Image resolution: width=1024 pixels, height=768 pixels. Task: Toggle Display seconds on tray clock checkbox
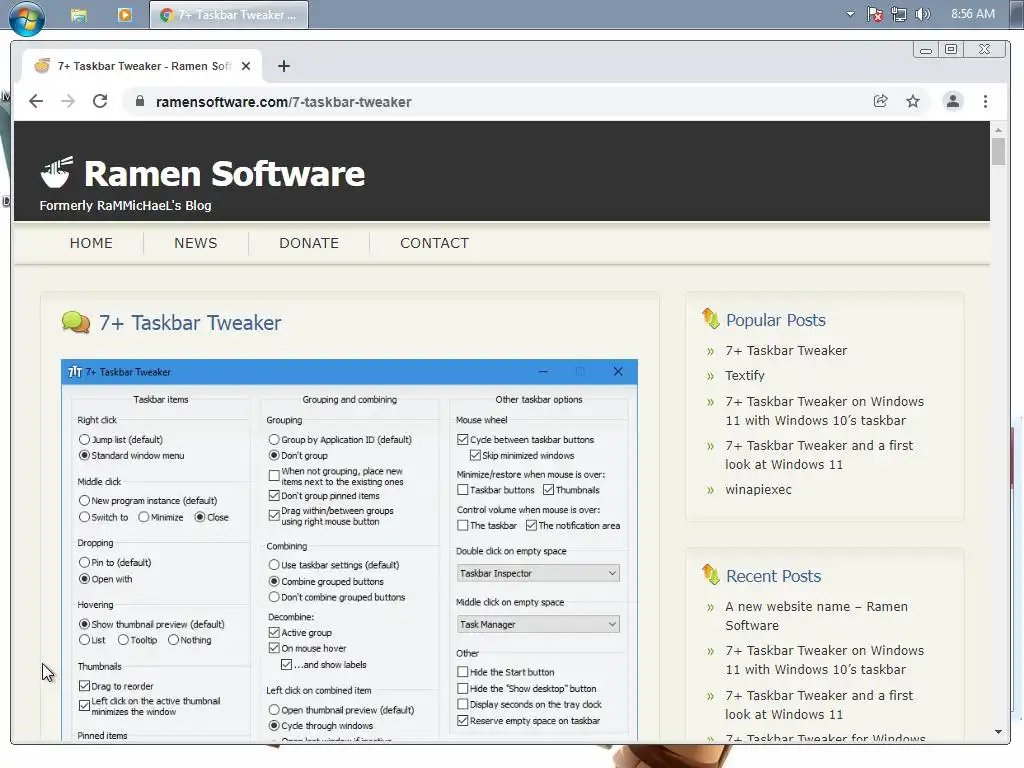tap(463, 704)
